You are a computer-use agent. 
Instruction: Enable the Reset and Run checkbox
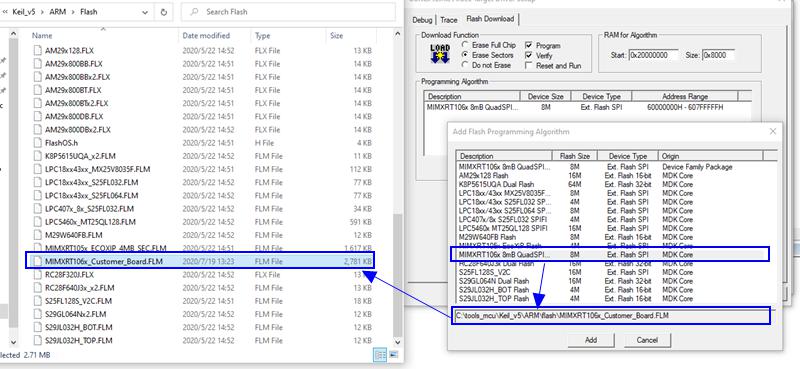point(529,65)
